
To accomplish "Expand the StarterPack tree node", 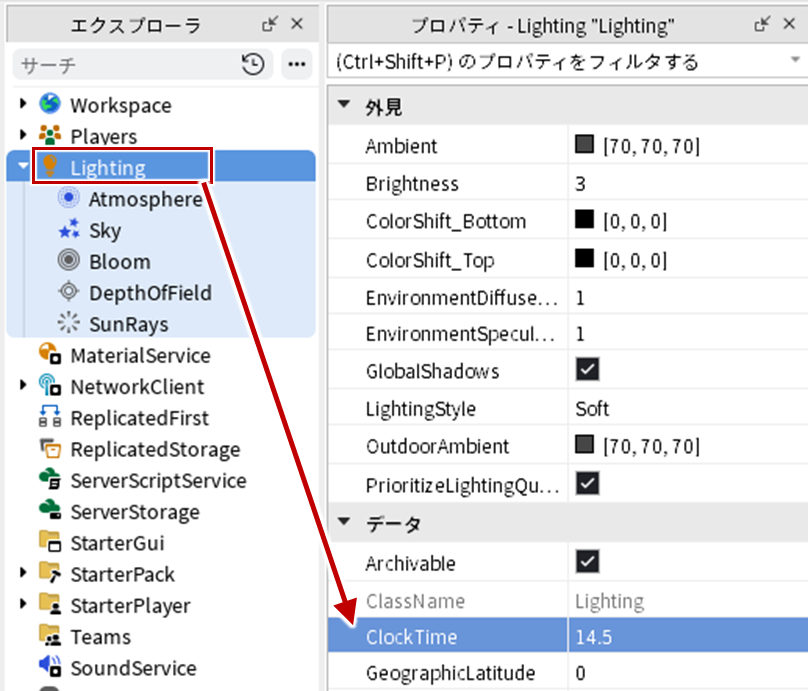I will click(23, 572).
